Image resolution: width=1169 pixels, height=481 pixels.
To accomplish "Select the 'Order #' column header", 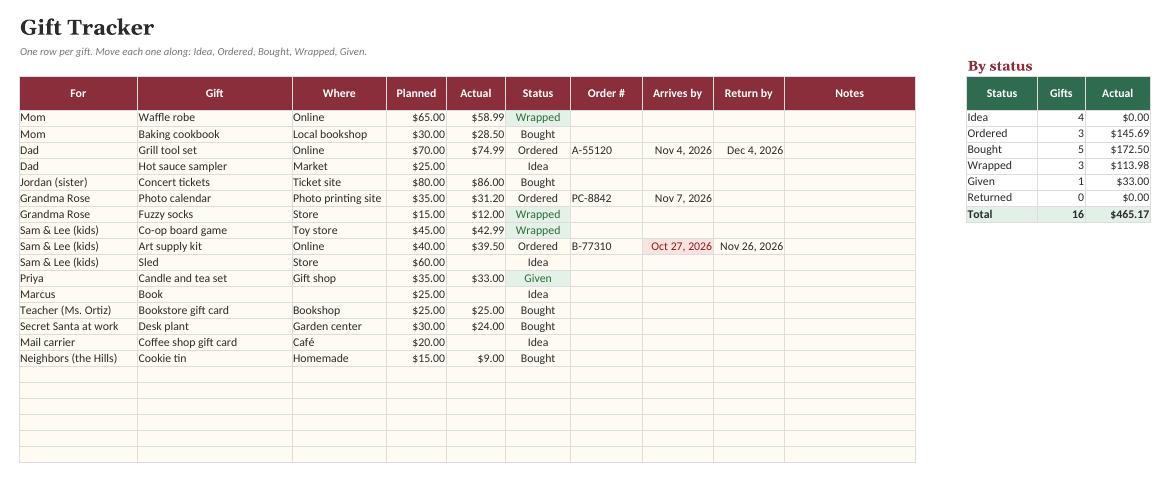I will coord(606,93).
